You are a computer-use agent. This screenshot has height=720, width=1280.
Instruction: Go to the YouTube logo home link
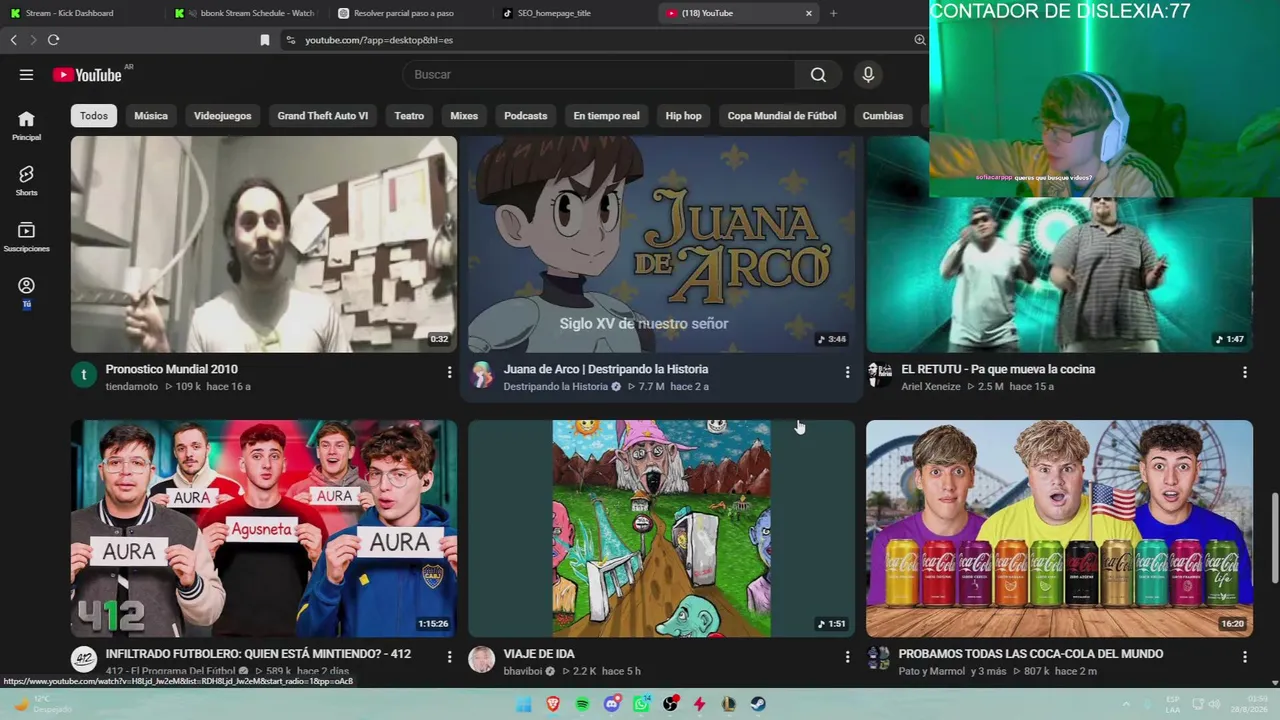(x=87, y=75)
